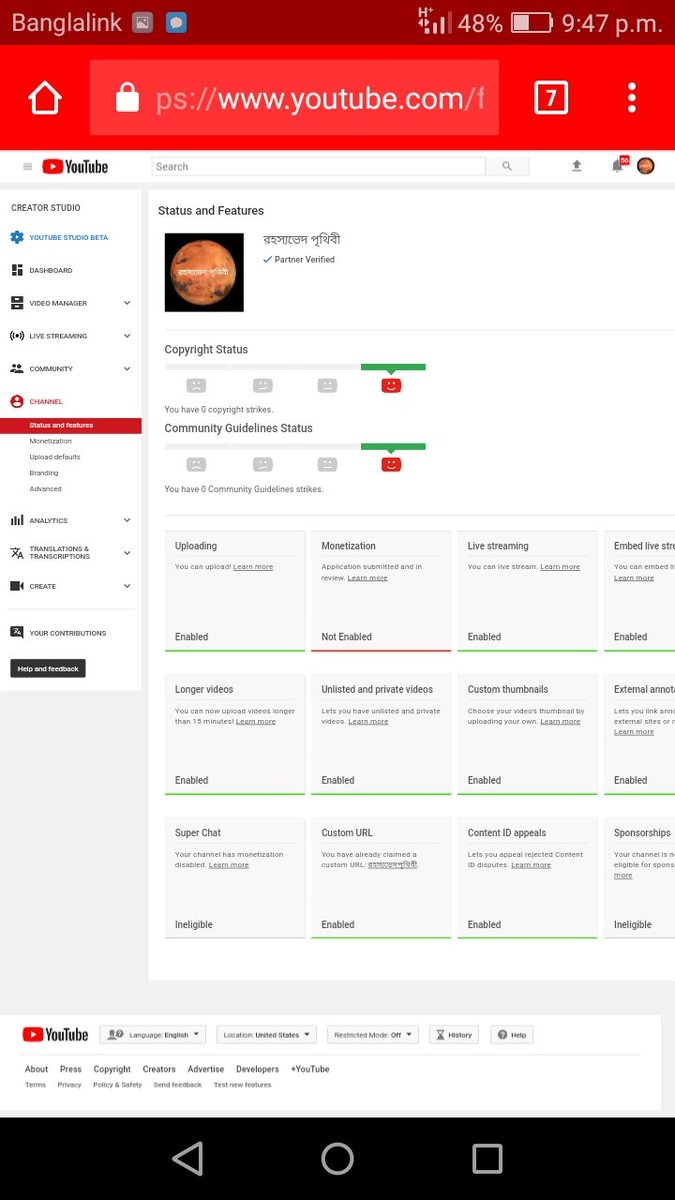Click Learn more in the Super Chat card
675x1200 pixels.
click(229, 865)
